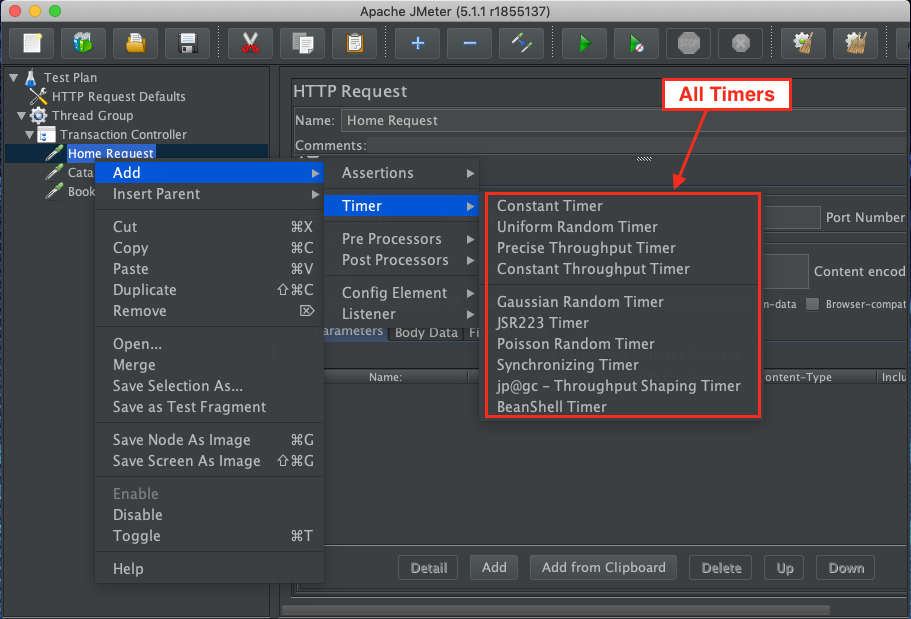Image resolution: width=911 pixels, height=619 pixels.
Task: Expand the Config Element submenu
Action: (401, 293)
